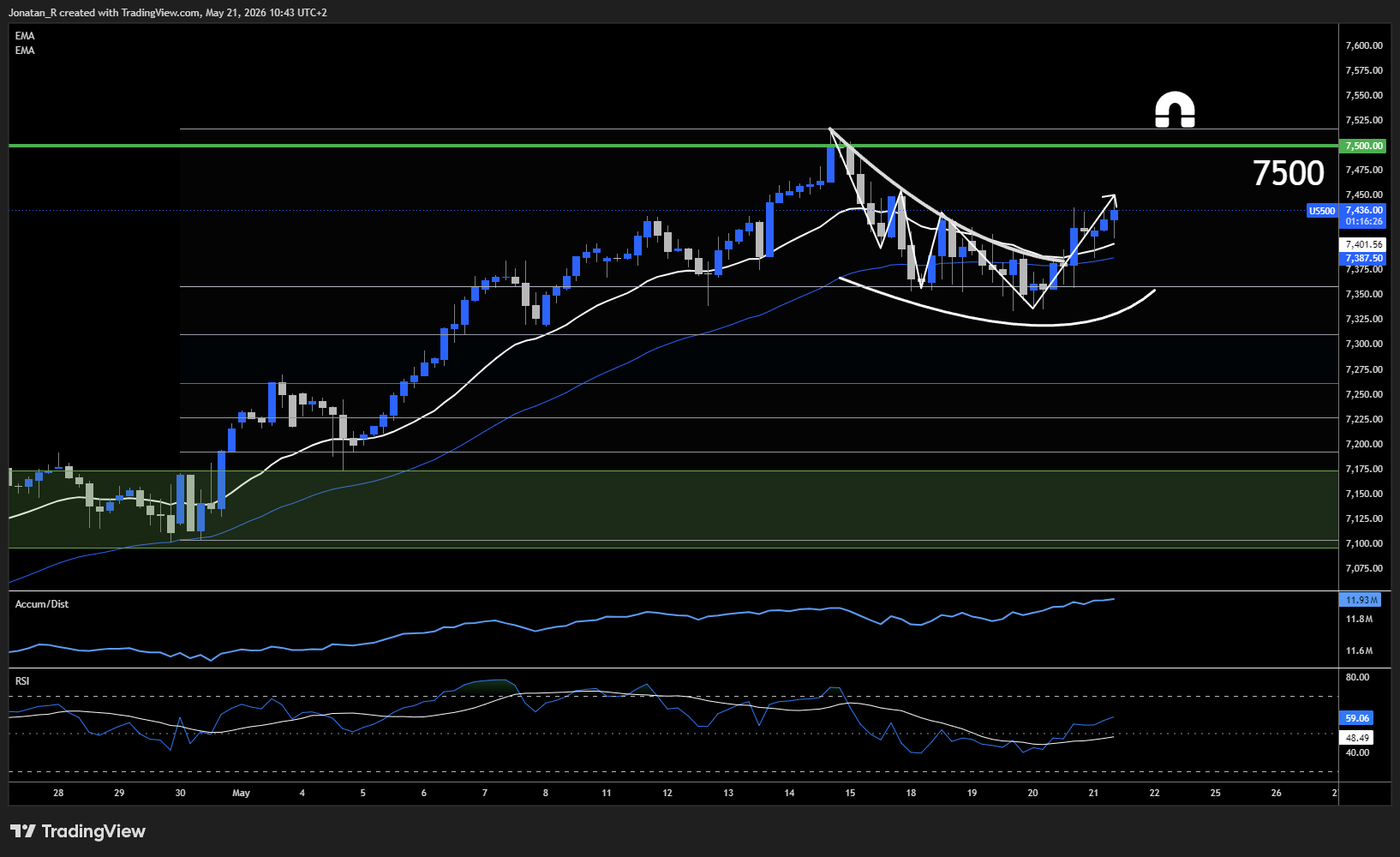Click the TradingView logo at bottom left
The height and width of the screenshot is (857, 1400).
point(78,831)
